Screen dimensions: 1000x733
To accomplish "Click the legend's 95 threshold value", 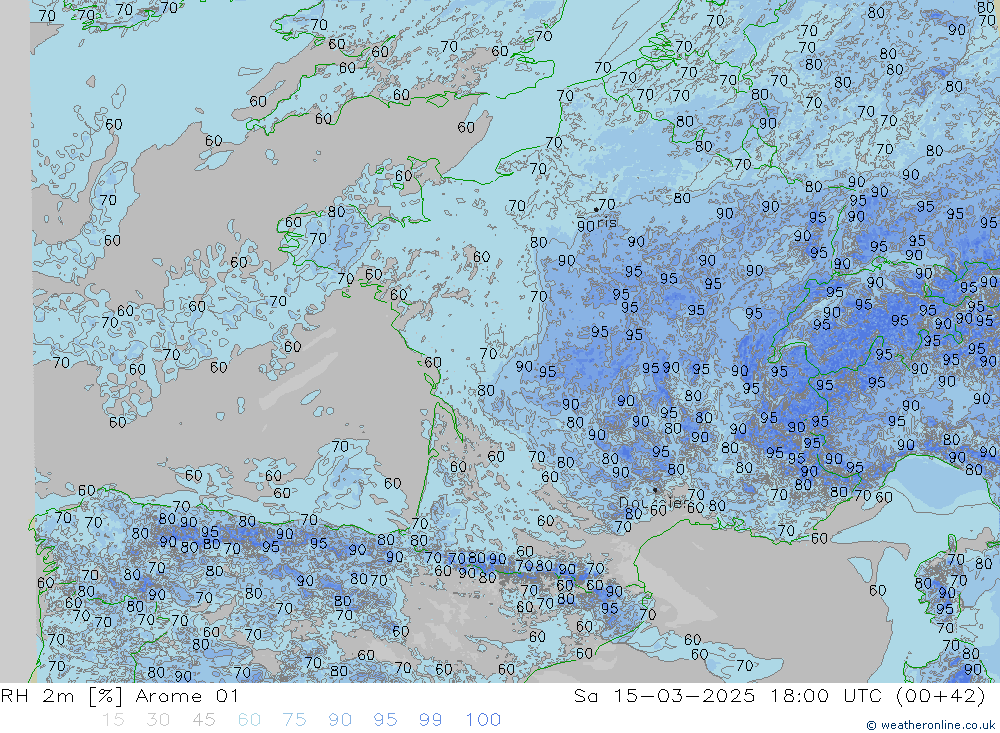I will coord(385,720).
